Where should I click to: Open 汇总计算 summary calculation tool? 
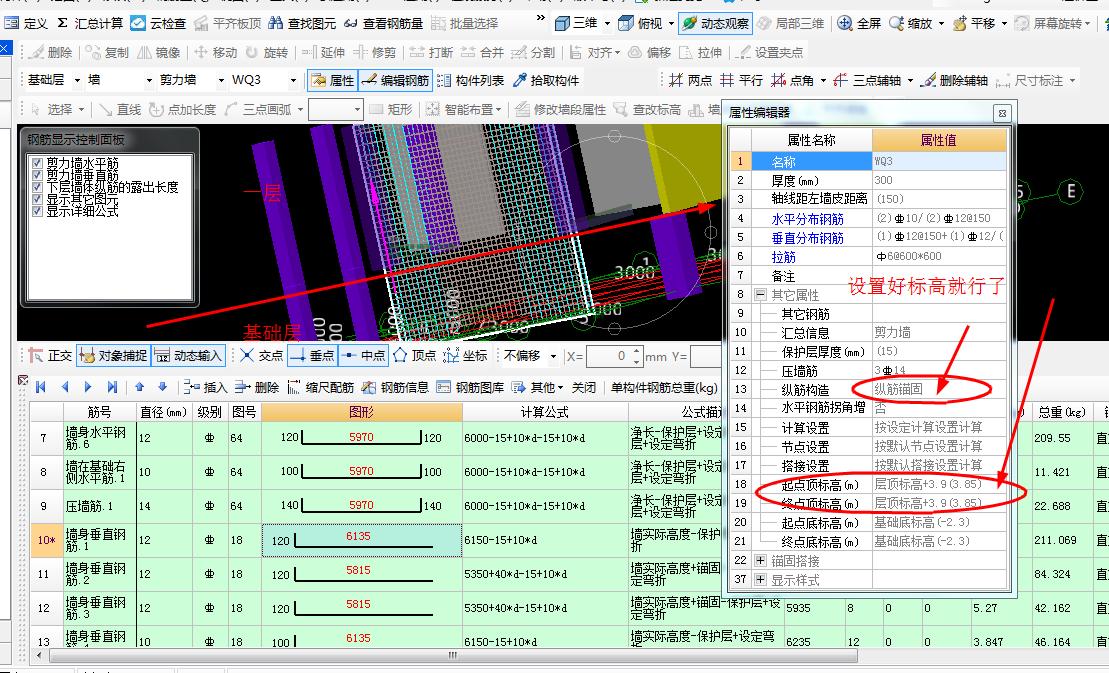pos(90,23)
